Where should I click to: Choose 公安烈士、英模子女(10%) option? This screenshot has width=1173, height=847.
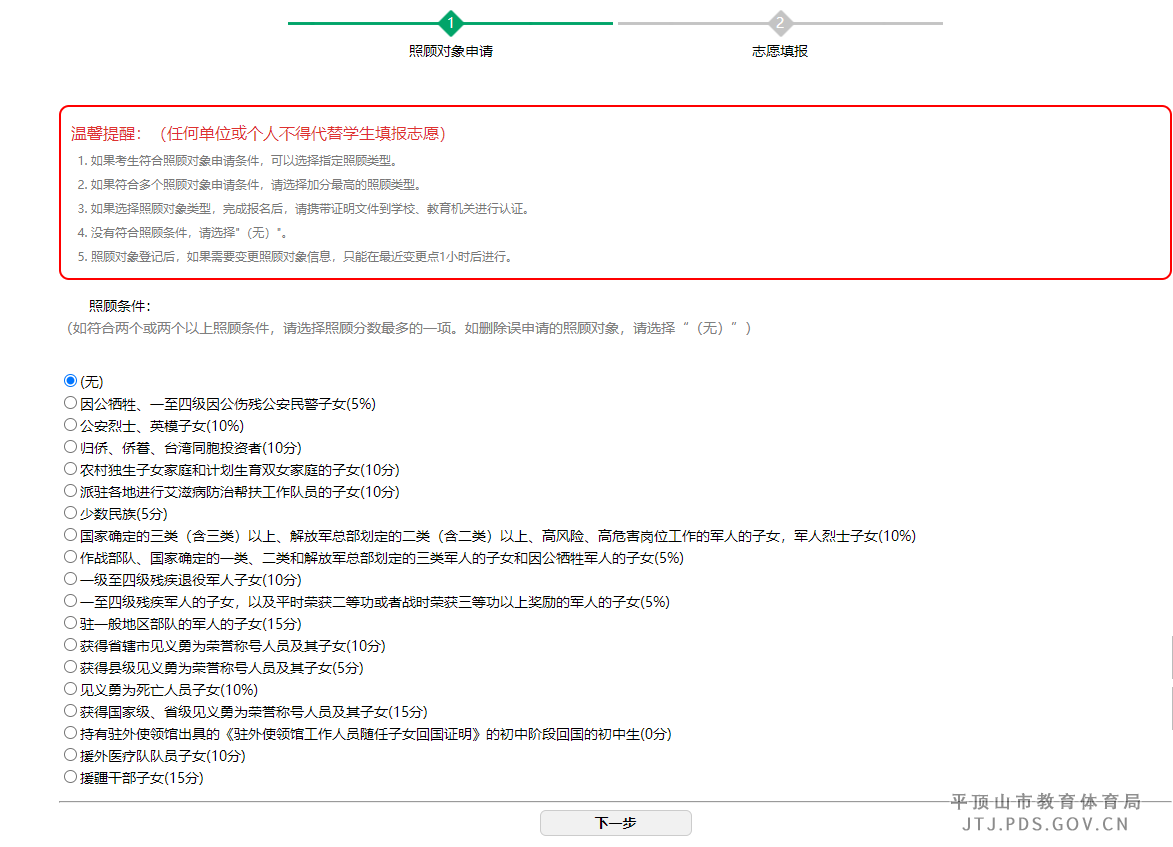[x=70, y=424]
